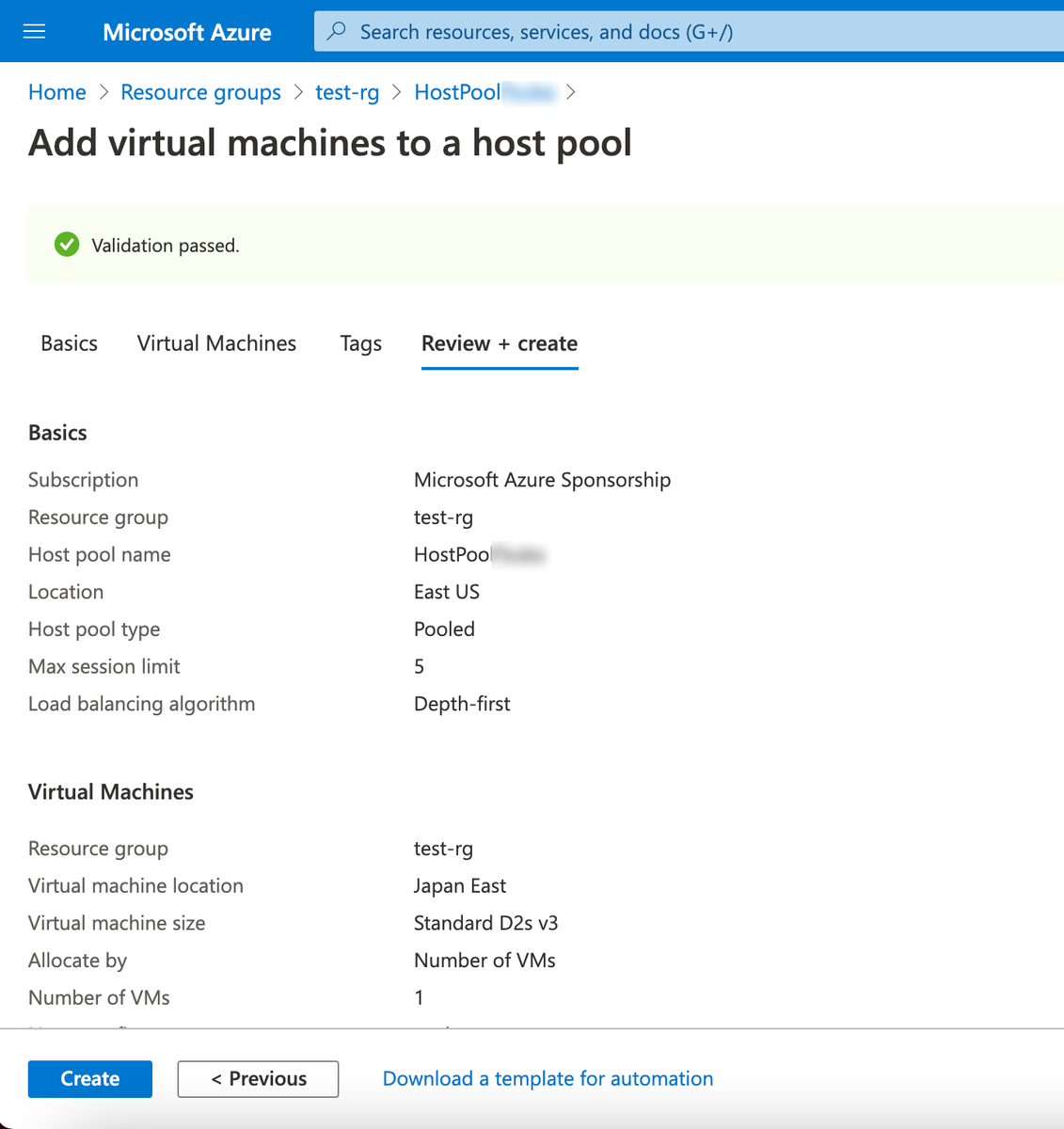Go back with the Previous button
Screen dimensions: 1064x1129
pyautogui.click(x=258, y=1079)
